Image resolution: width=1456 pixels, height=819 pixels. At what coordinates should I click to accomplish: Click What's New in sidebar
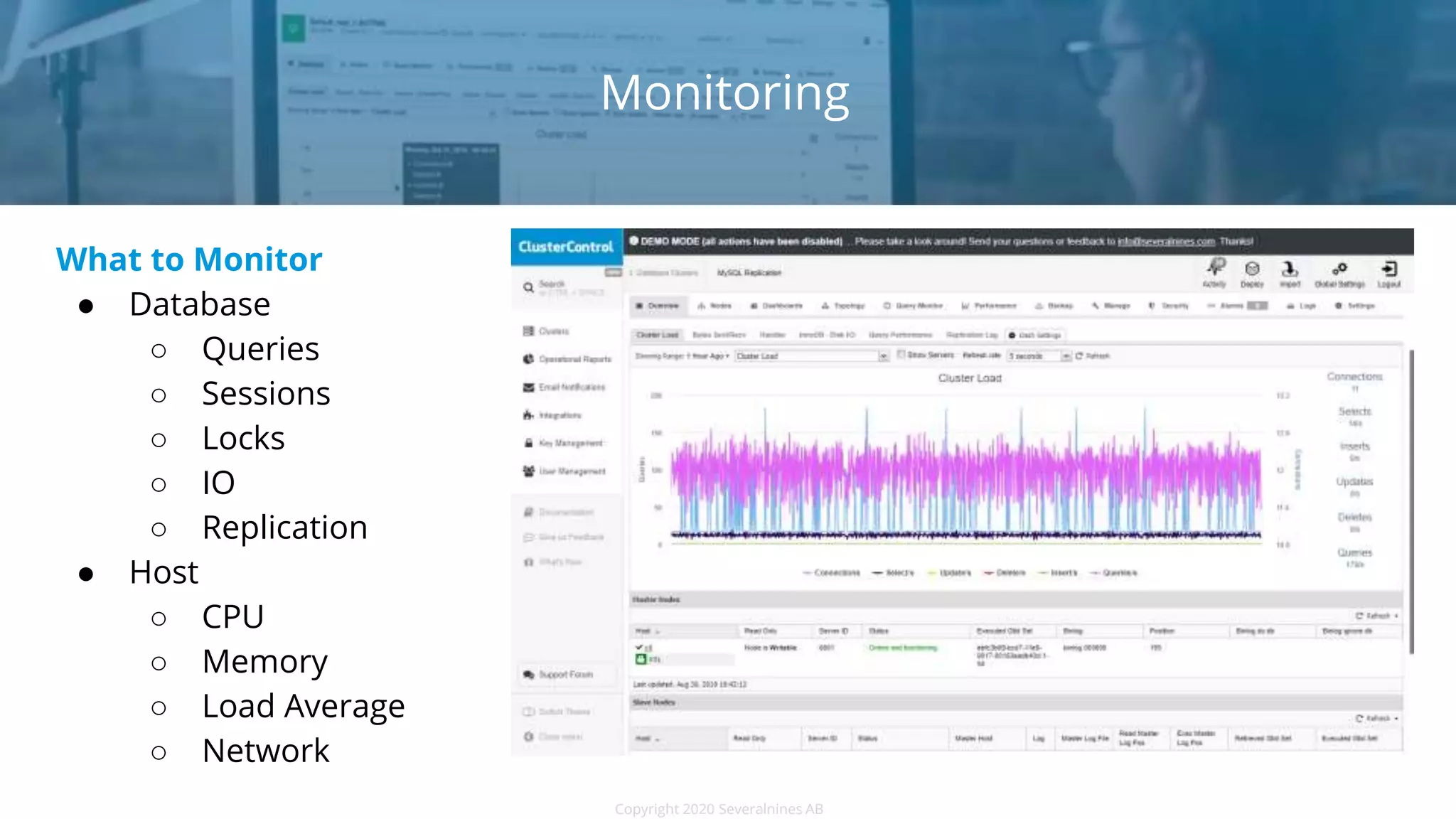point(553,562)
